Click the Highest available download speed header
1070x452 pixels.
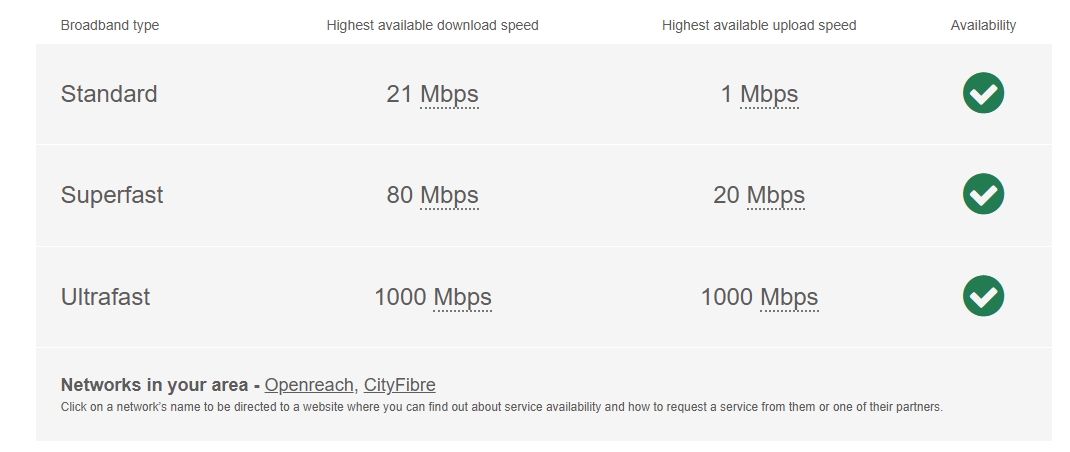click(432, 26)
